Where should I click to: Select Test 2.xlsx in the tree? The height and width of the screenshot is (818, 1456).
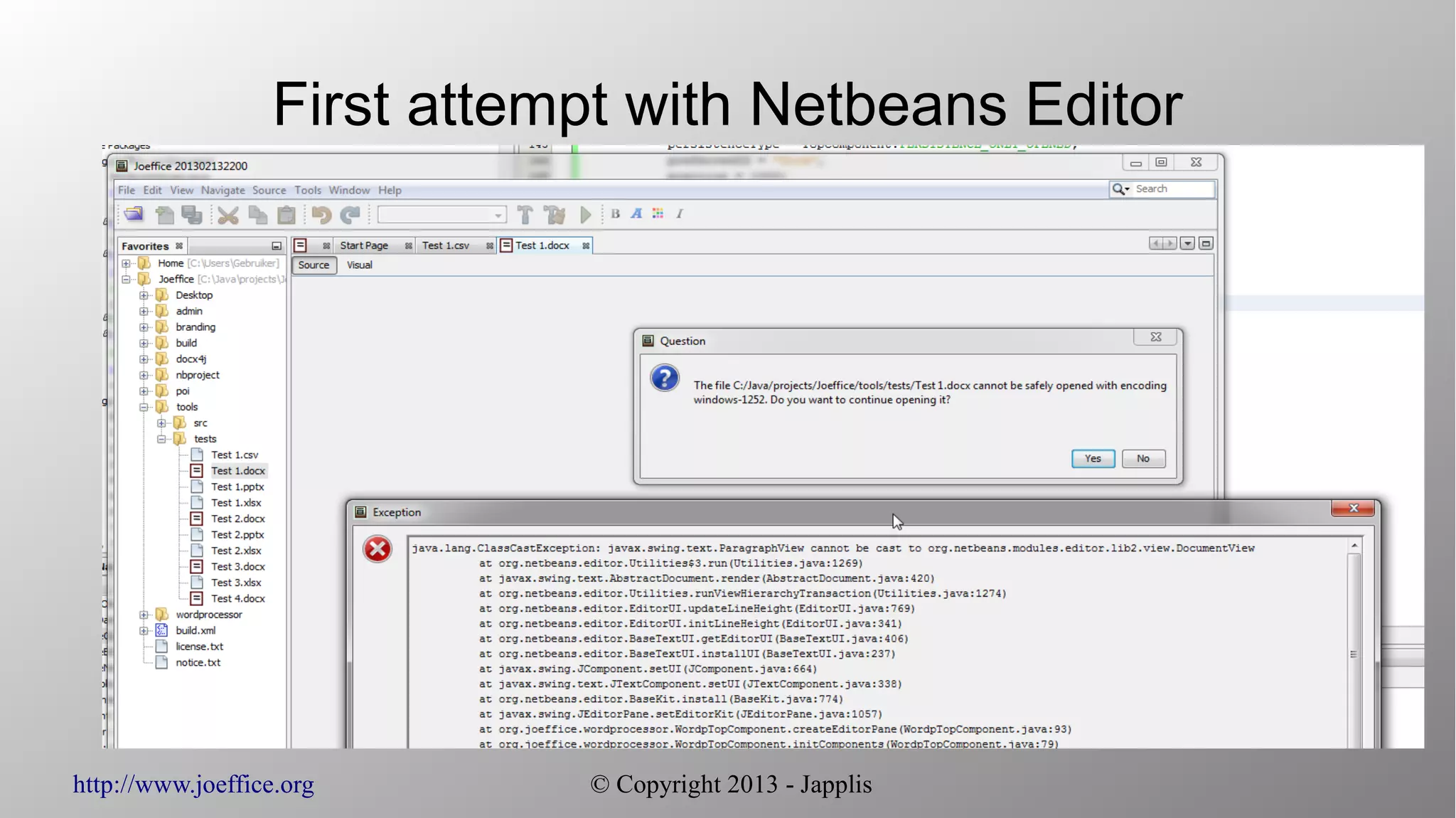(236, 551)
